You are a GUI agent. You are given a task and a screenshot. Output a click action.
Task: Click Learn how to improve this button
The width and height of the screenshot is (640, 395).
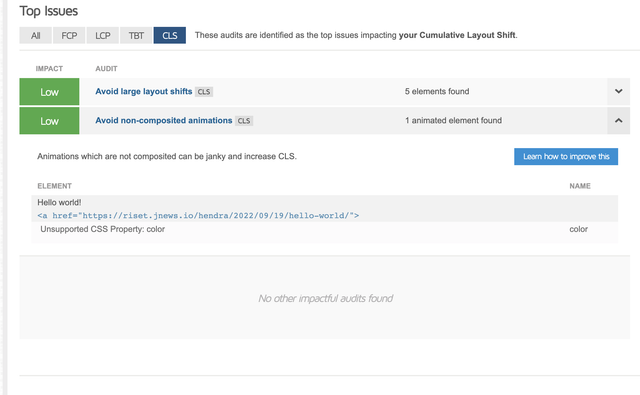(x=566, y=157)
